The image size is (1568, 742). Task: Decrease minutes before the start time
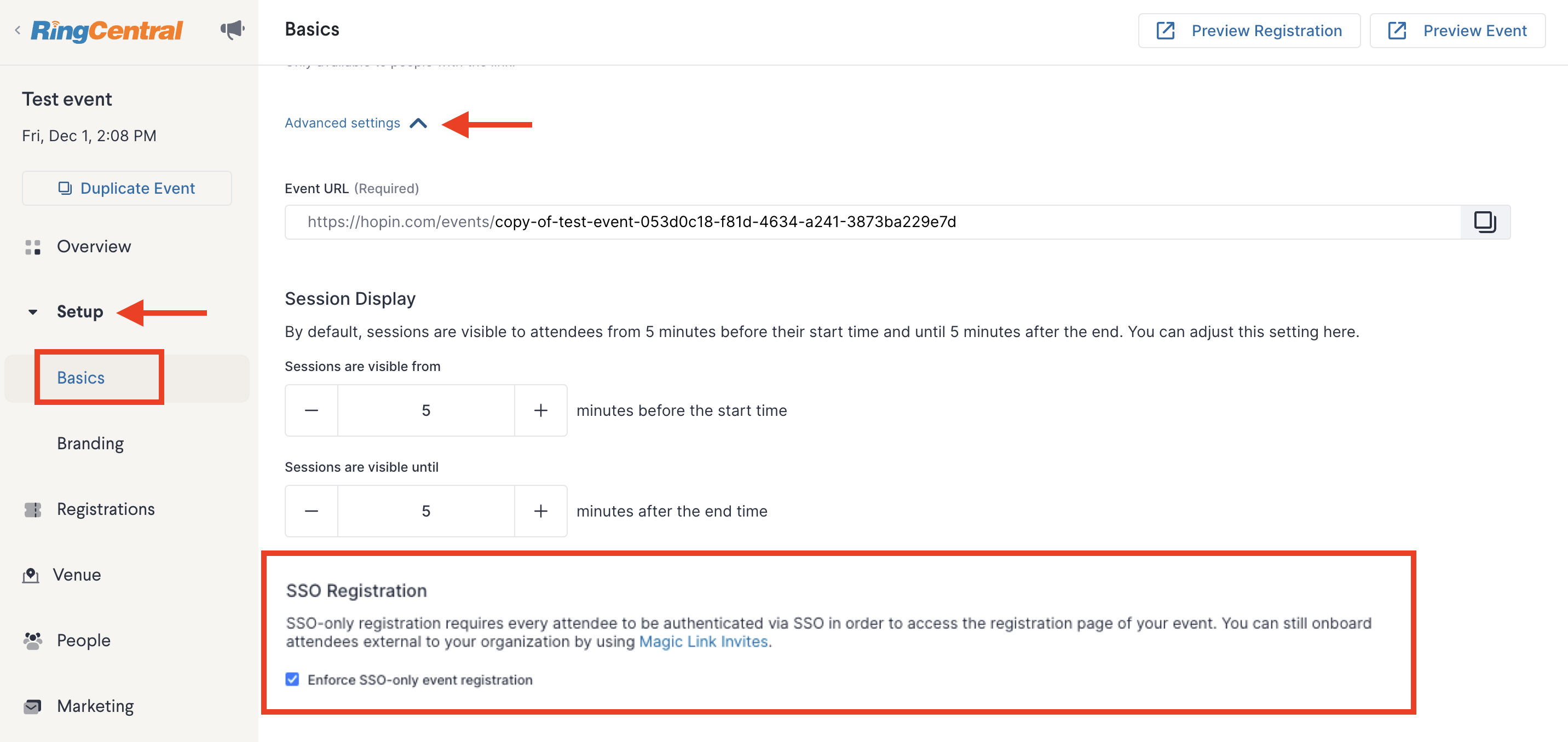(312, 410)
